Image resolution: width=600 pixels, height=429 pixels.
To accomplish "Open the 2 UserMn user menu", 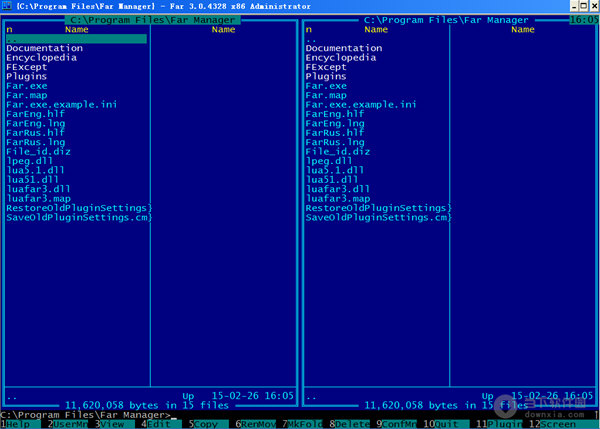I will [x=68, y=424].
